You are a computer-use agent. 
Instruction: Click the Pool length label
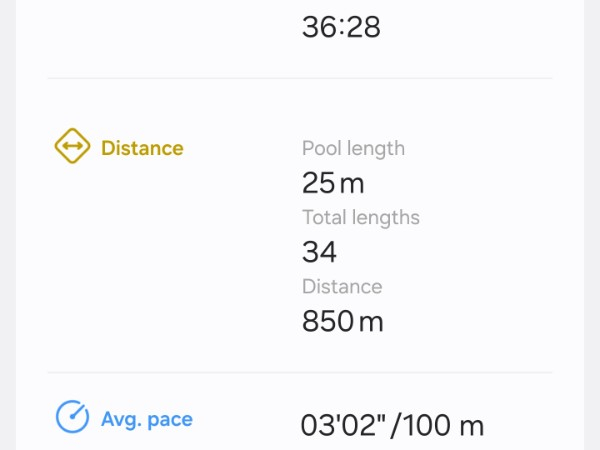tap(353, 148)
